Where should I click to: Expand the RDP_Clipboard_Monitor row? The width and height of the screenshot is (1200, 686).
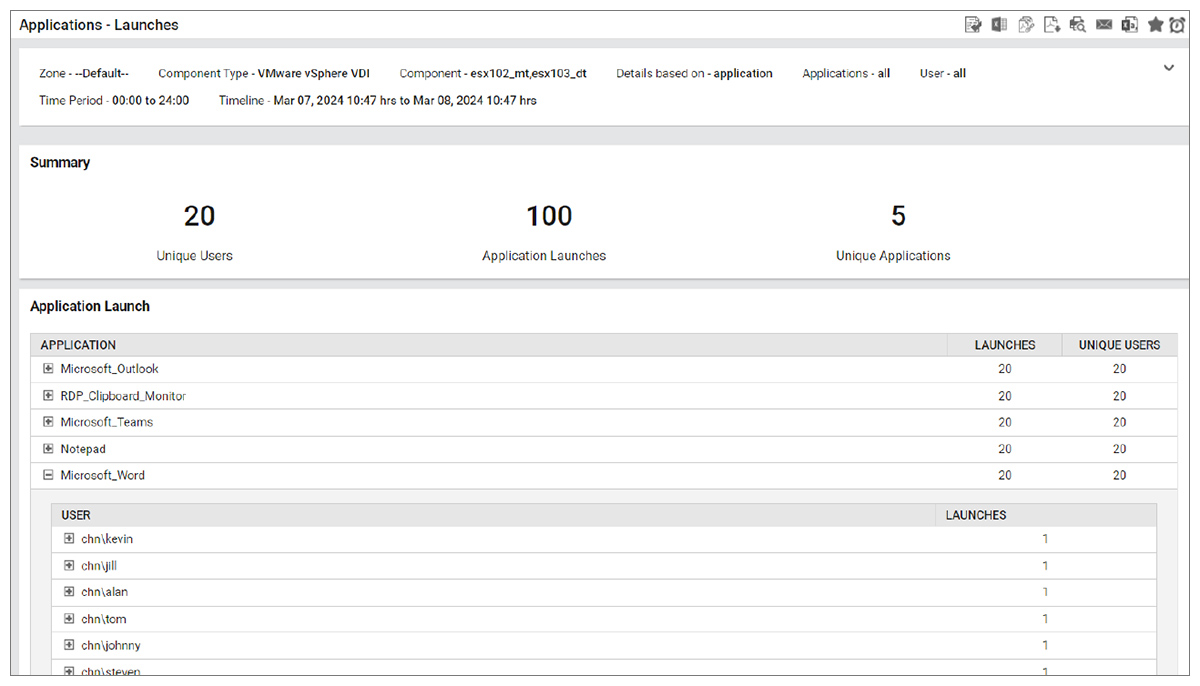(48, 396)
